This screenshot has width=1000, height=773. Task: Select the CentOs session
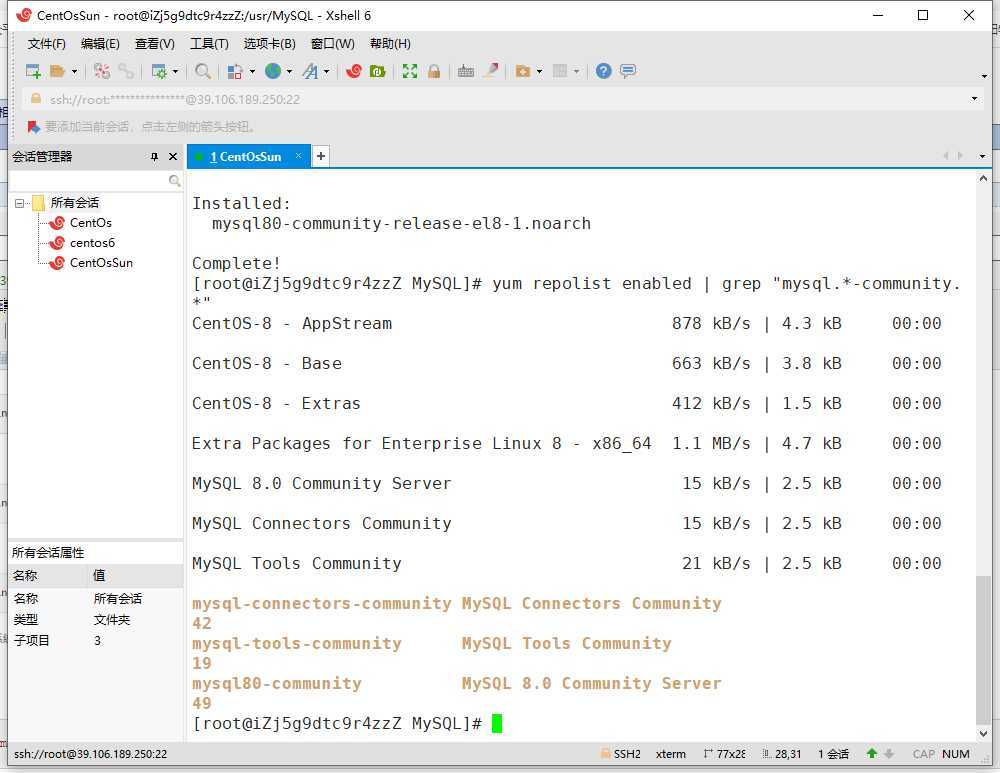point(91,223)
